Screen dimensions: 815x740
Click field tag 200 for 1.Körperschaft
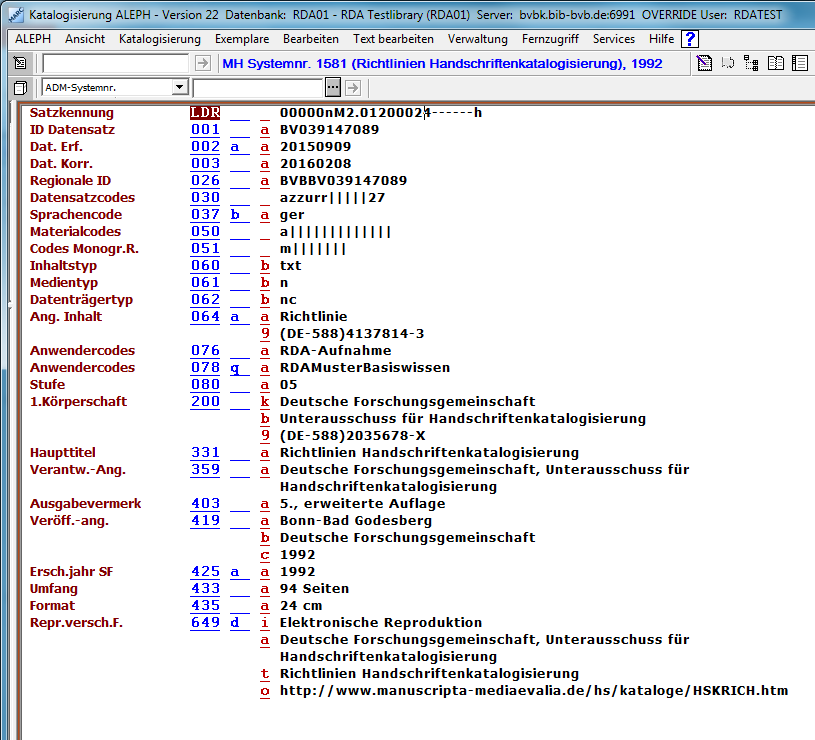[205, 402]
